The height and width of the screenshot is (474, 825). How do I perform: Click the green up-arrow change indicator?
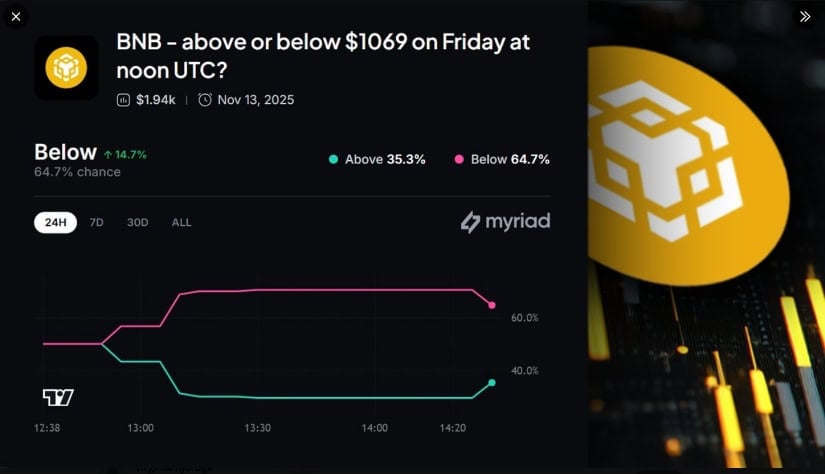click(x=107, y=154)
